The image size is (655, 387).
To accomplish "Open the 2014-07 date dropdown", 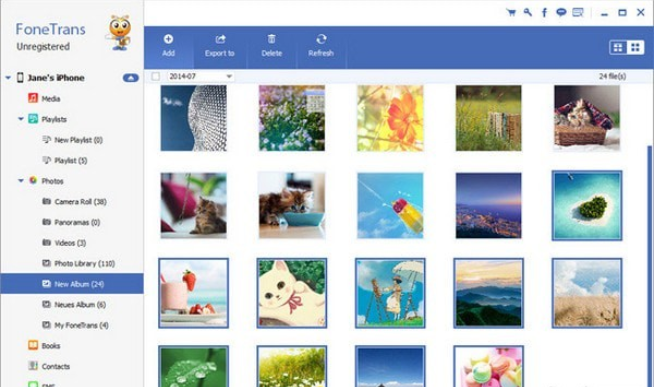I will click(201, 76).
